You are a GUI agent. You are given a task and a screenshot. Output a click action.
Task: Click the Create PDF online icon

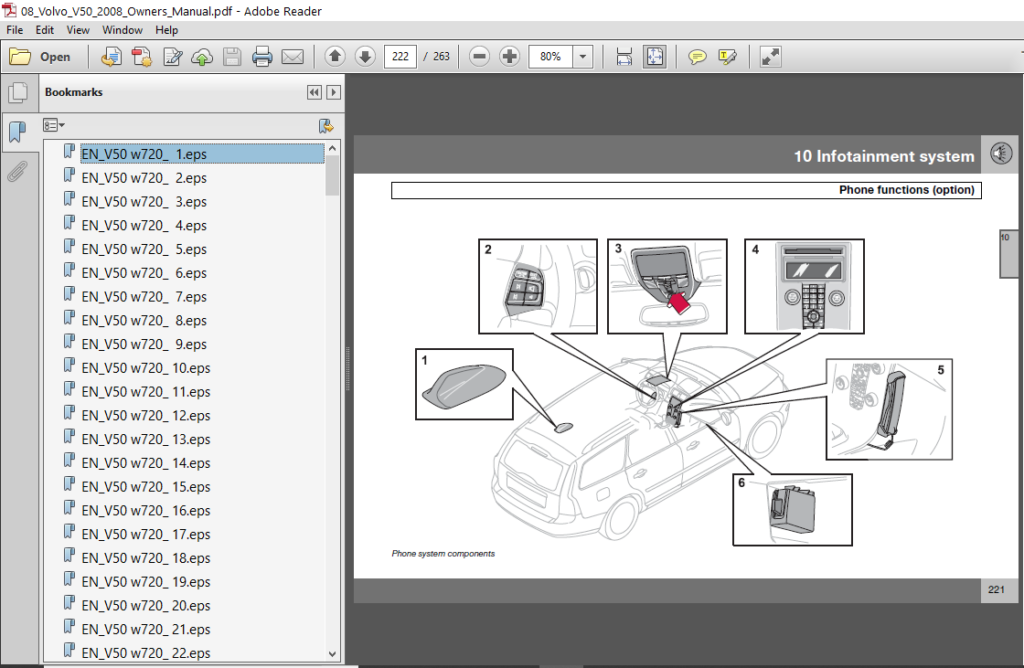[x=111, y=57]
